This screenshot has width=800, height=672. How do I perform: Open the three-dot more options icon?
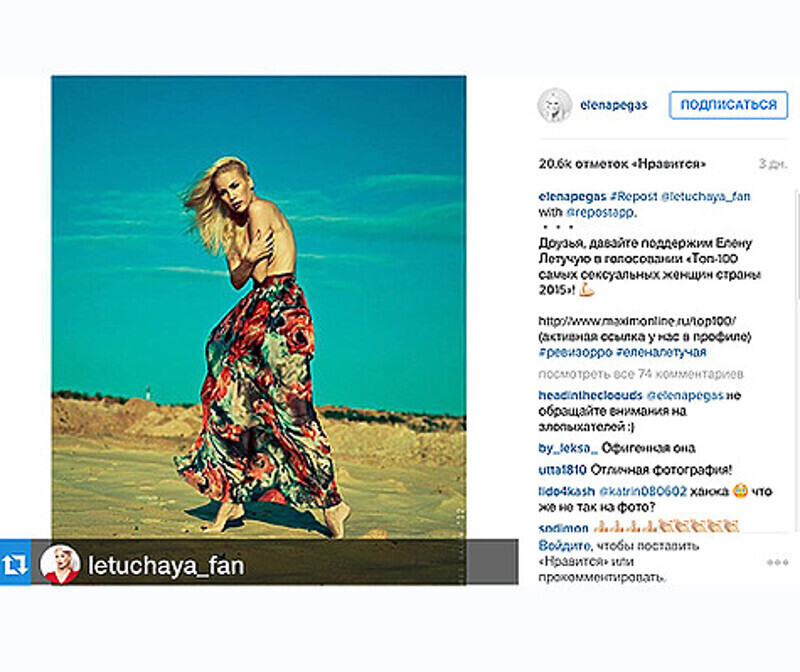(x=777, y=562)
